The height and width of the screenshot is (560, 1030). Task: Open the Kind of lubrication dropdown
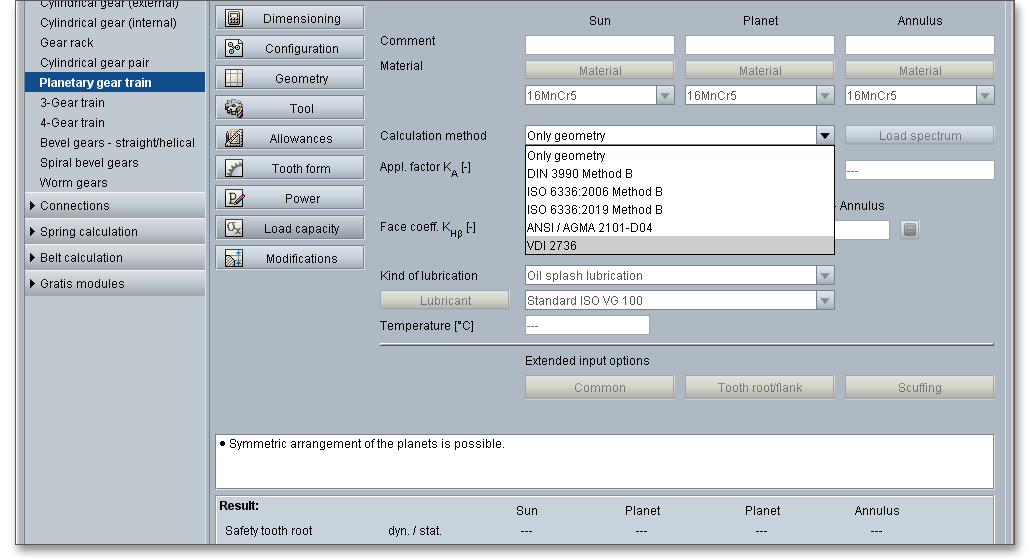coord(824,276)
